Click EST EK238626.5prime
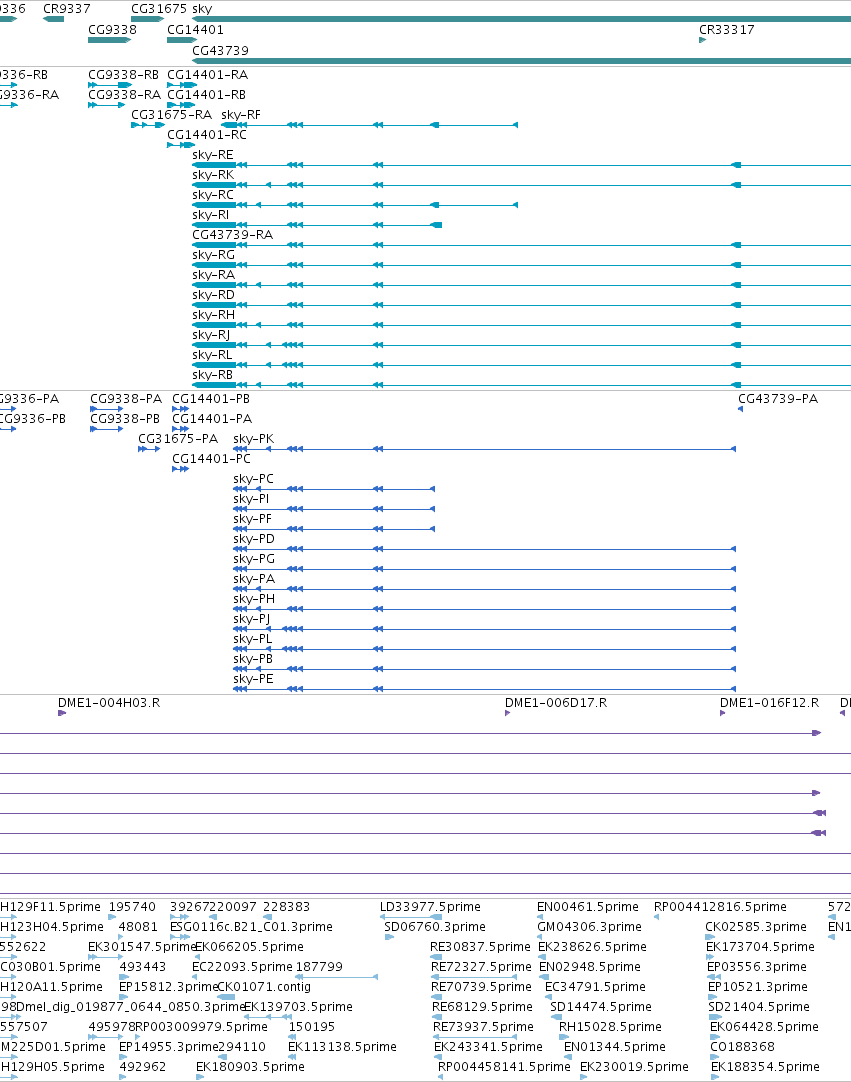Image resolution: width=851 pixels, height=1082 pixels. point(592,947)
